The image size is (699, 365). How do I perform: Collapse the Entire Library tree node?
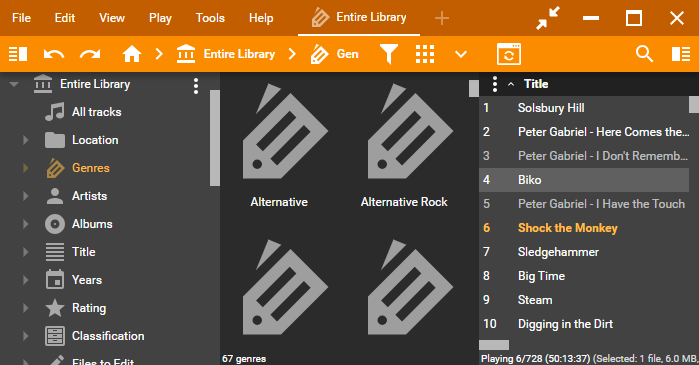click(14, 84)
